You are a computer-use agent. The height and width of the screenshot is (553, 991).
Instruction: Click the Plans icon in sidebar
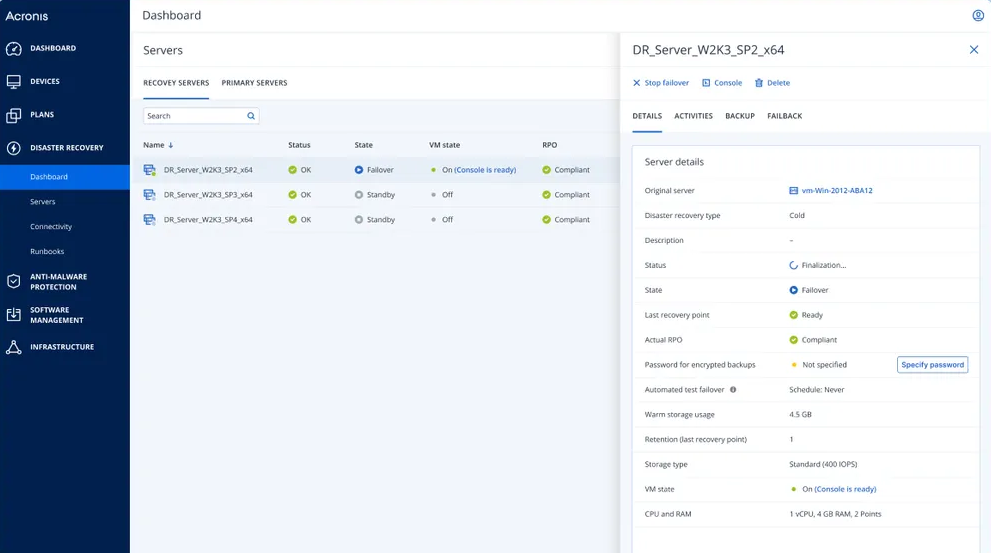(x=14, y=115)
